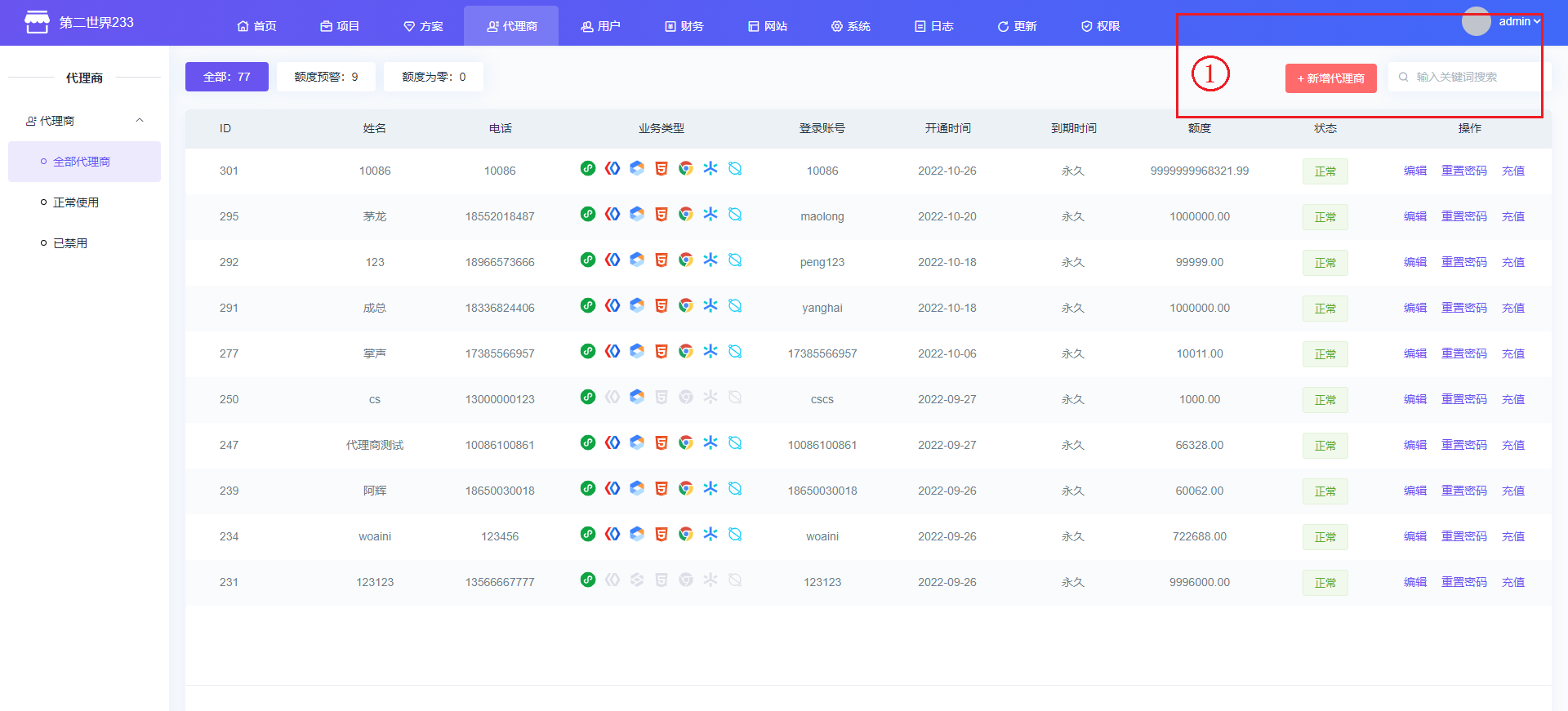Click the green mini-program icon in row 301
This screenshot has width=1568, height=711.
(588, 168)
